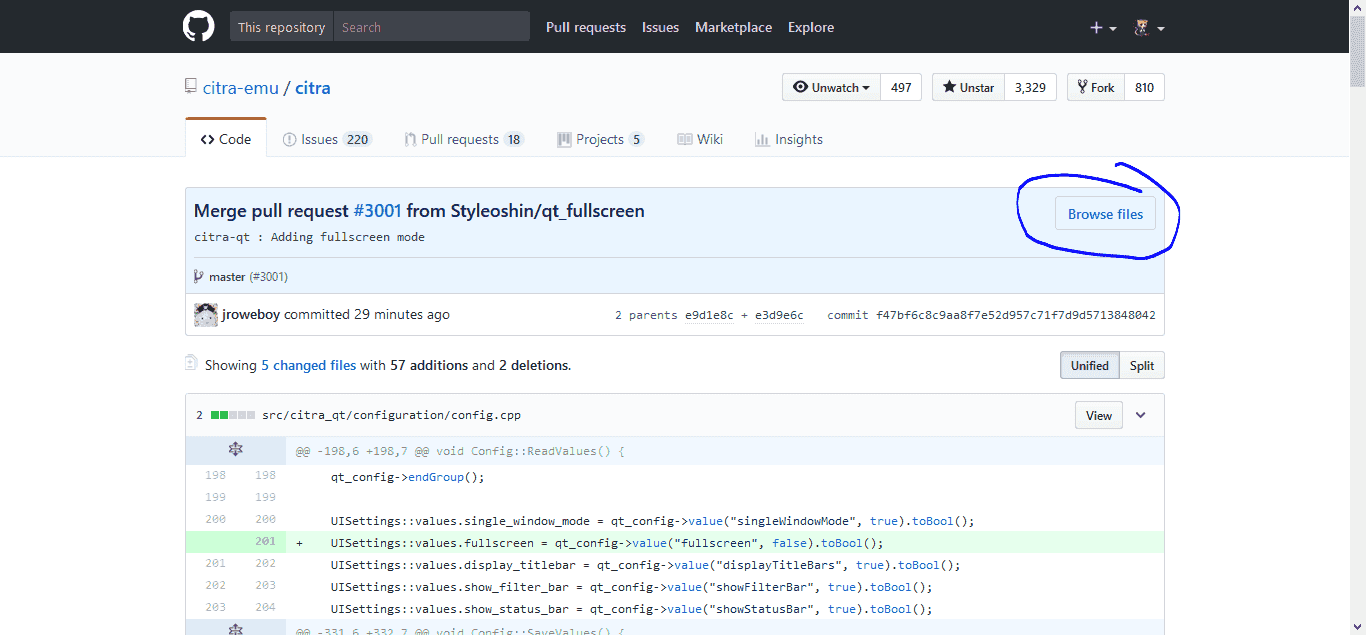Collapse the config.cpp diff with chevron

click(1141, 415)
